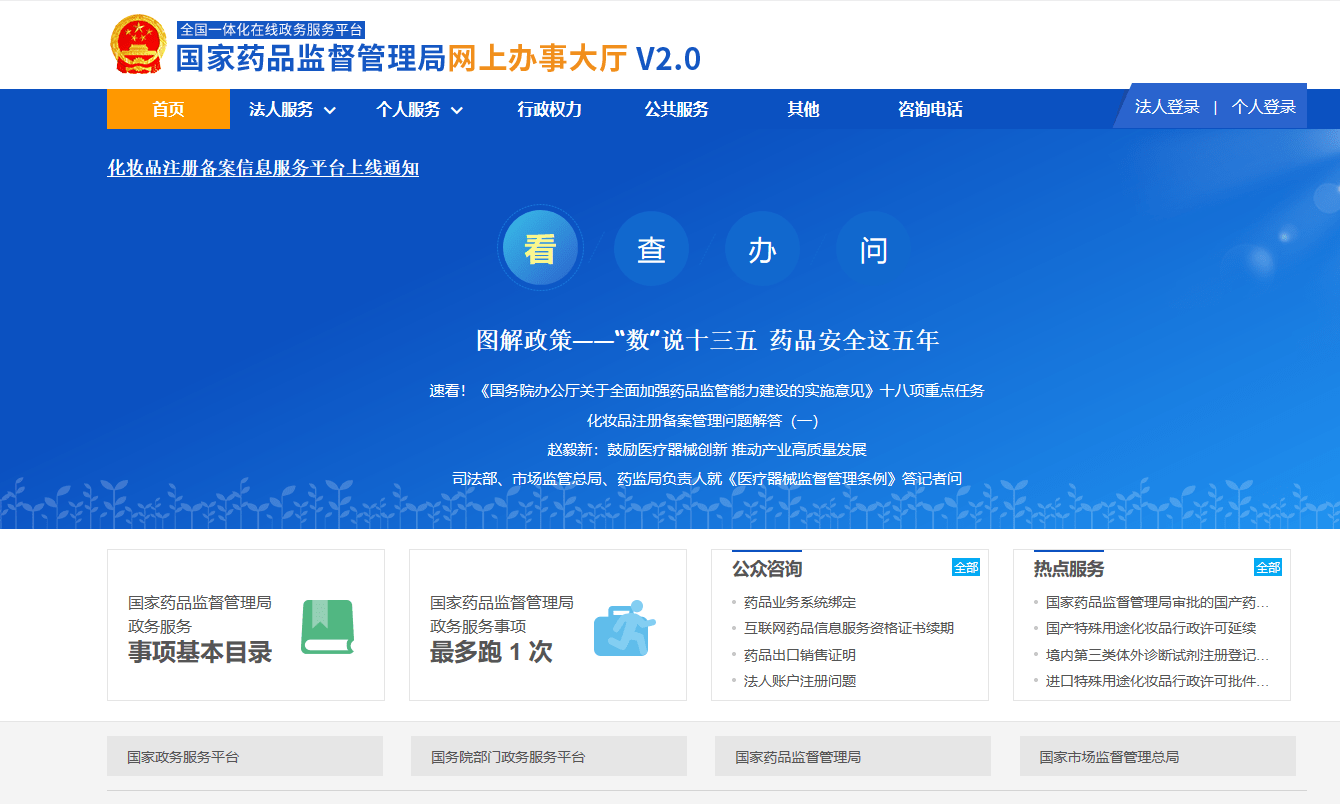The width and height of the screenshot is (1340, 804).
Task: Open 药品出口销售证明 question
Action: [800, 656]
